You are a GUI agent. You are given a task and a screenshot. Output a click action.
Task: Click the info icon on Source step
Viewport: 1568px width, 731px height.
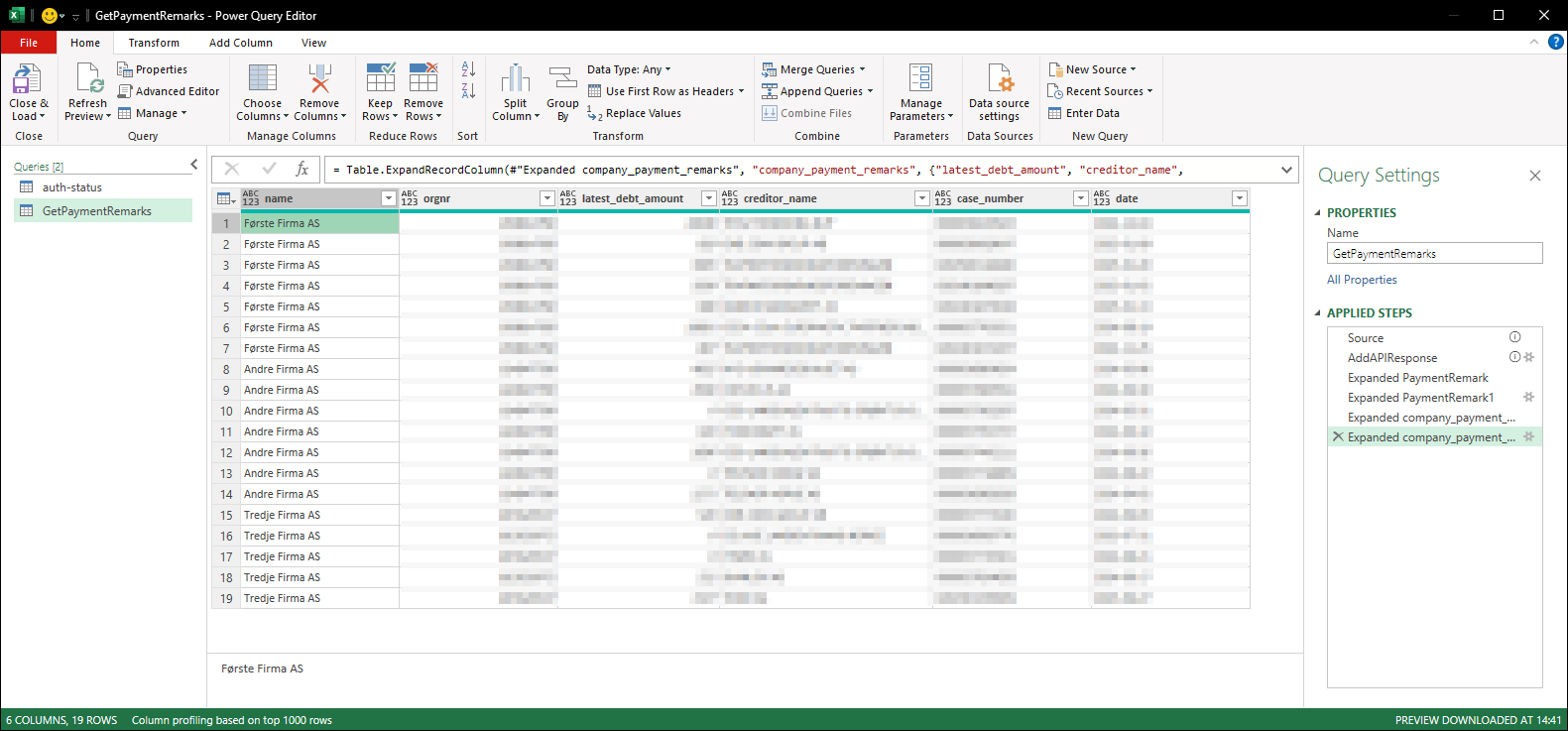pos(1514,337)
